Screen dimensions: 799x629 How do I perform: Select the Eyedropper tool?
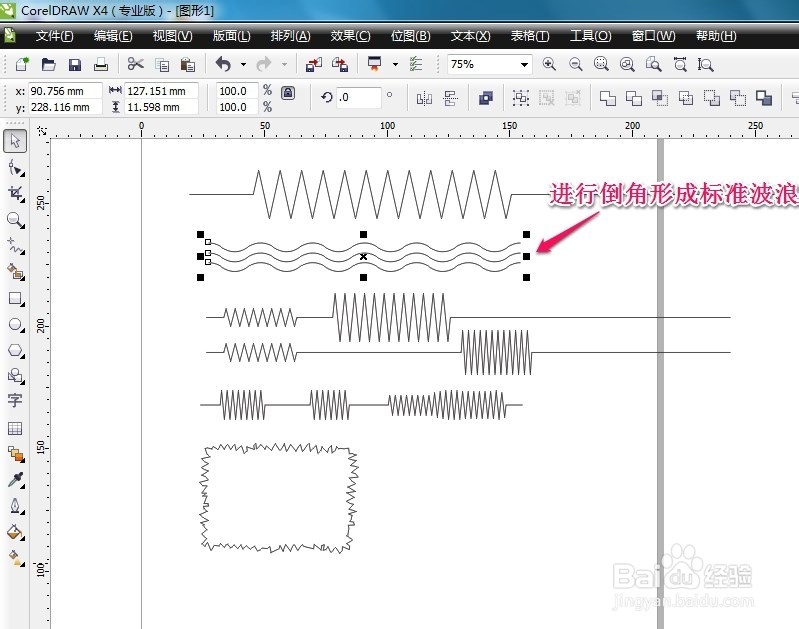point(15,480)
